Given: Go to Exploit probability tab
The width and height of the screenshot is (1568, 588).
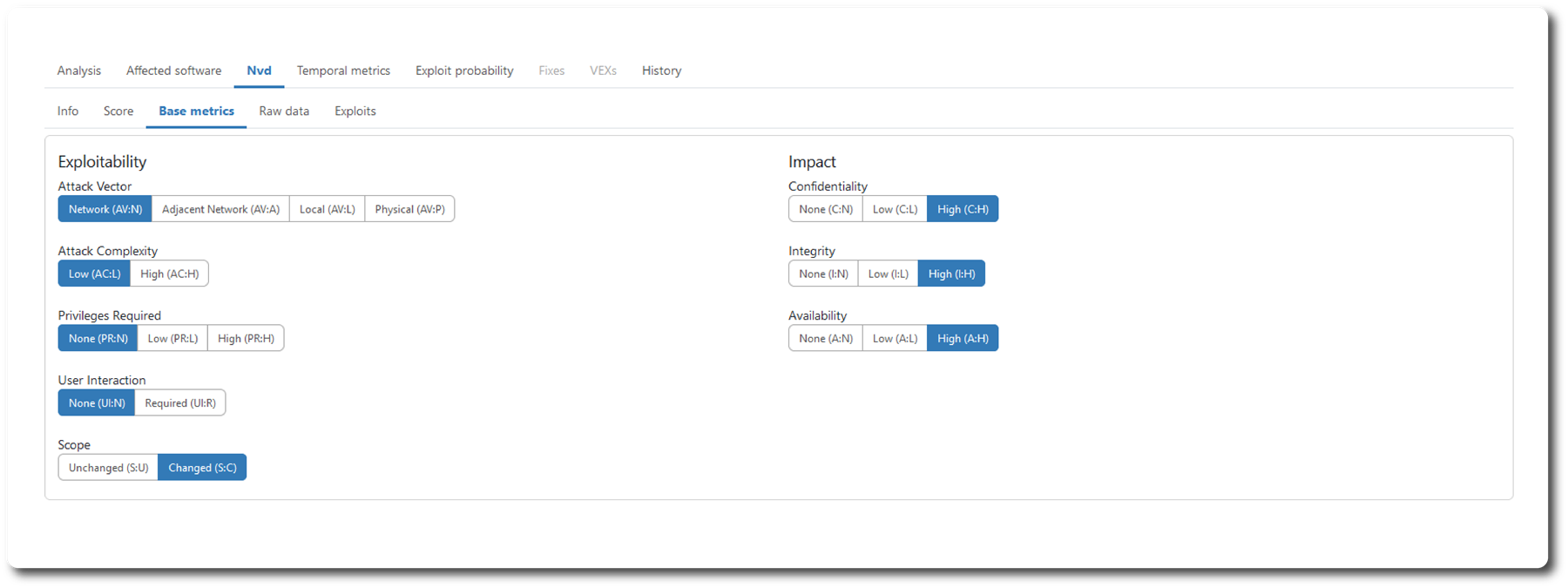Looking at the screenshot, I should [464, 71].
